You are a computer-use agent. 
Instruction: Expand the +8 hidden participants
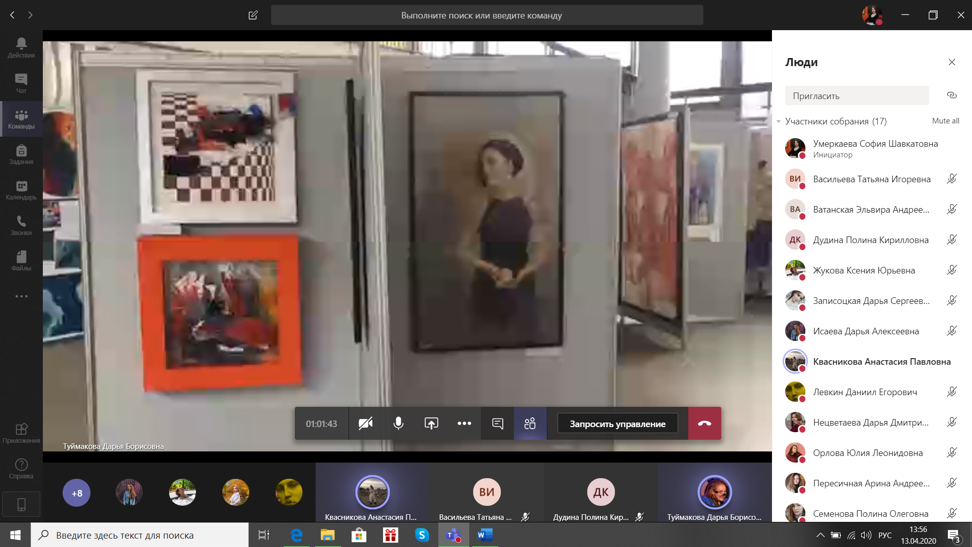[x=77, y=492]
